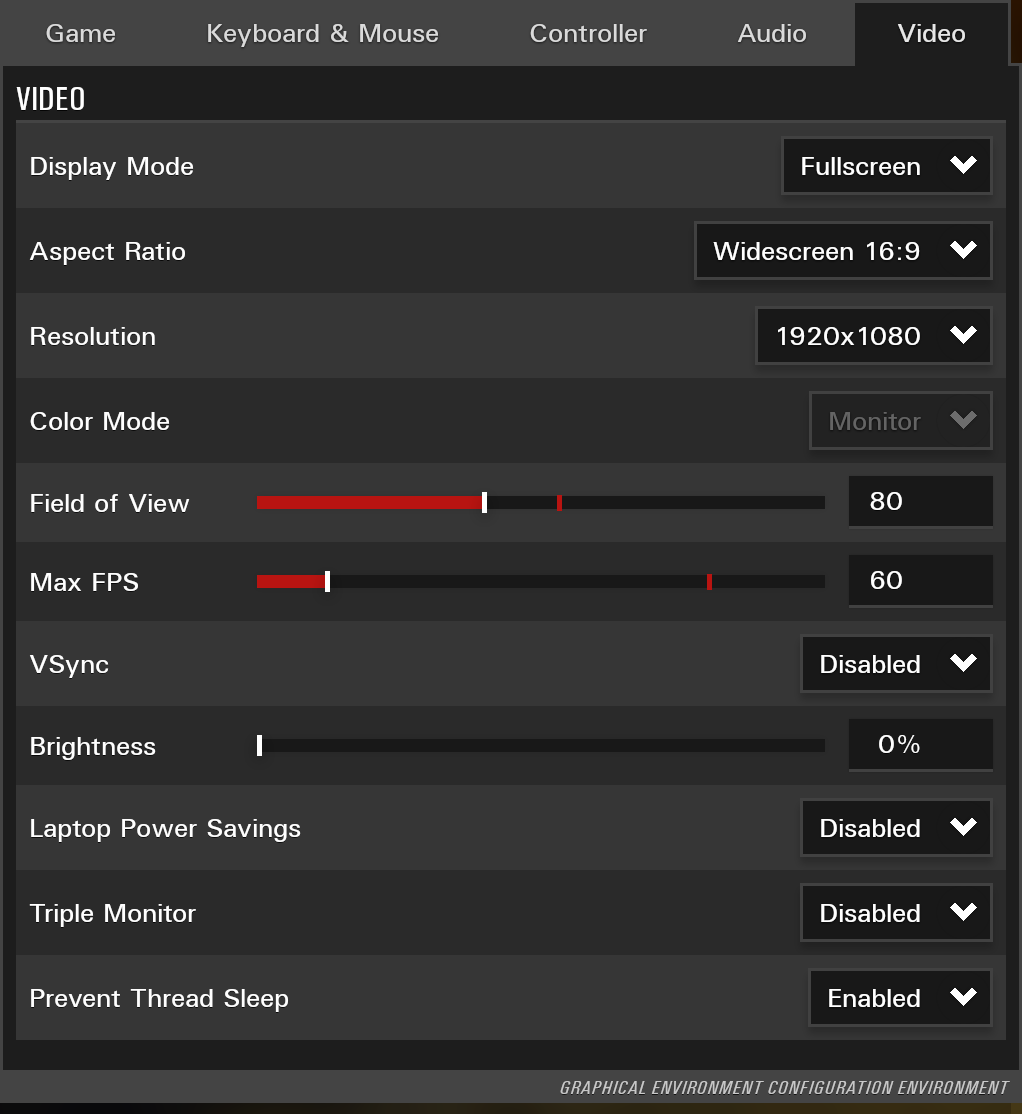Open the Resolution 1920x1080 dropdown
The height and width of the screenshot is (1114, 1022).
point(873,336)
